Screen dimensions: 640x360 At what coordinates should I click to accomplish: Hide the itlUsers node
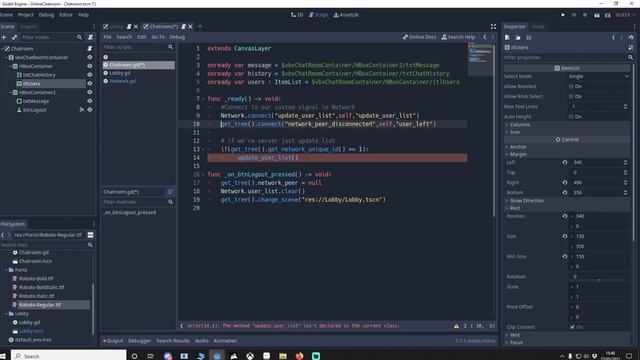tap(89, 83)
